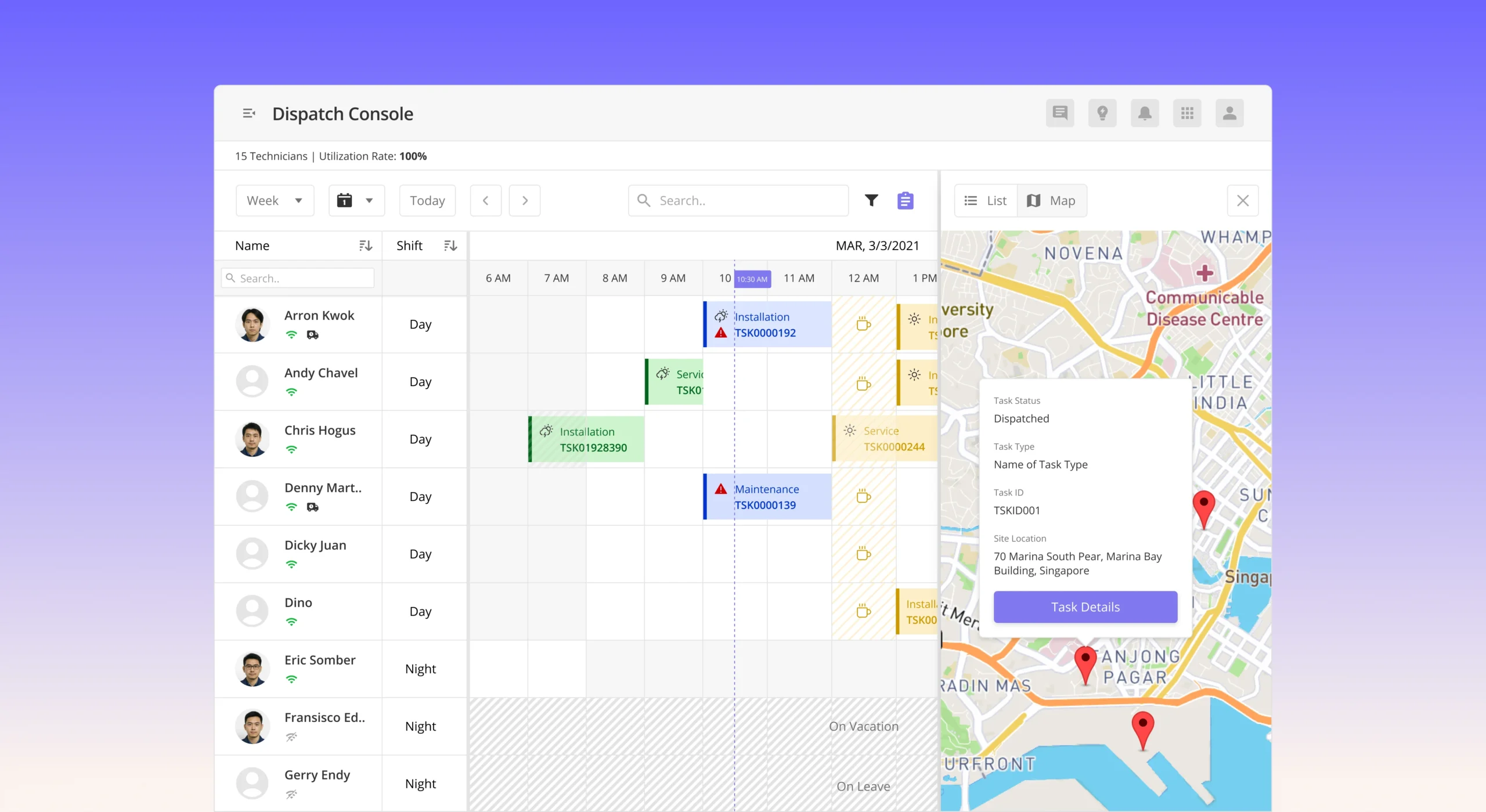Open the notifications bell
1486x812 pixels.
point(1145,113)
